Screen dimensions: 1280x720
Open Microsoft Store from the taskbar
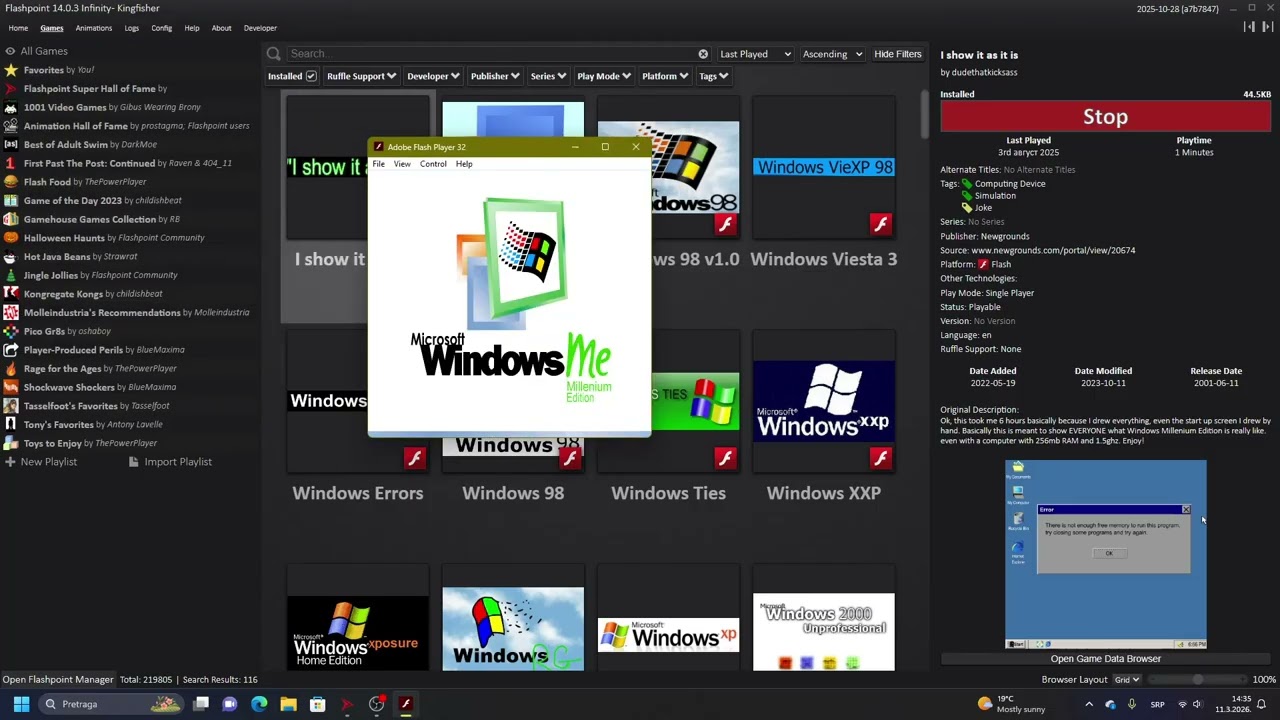tap(318, 704)
